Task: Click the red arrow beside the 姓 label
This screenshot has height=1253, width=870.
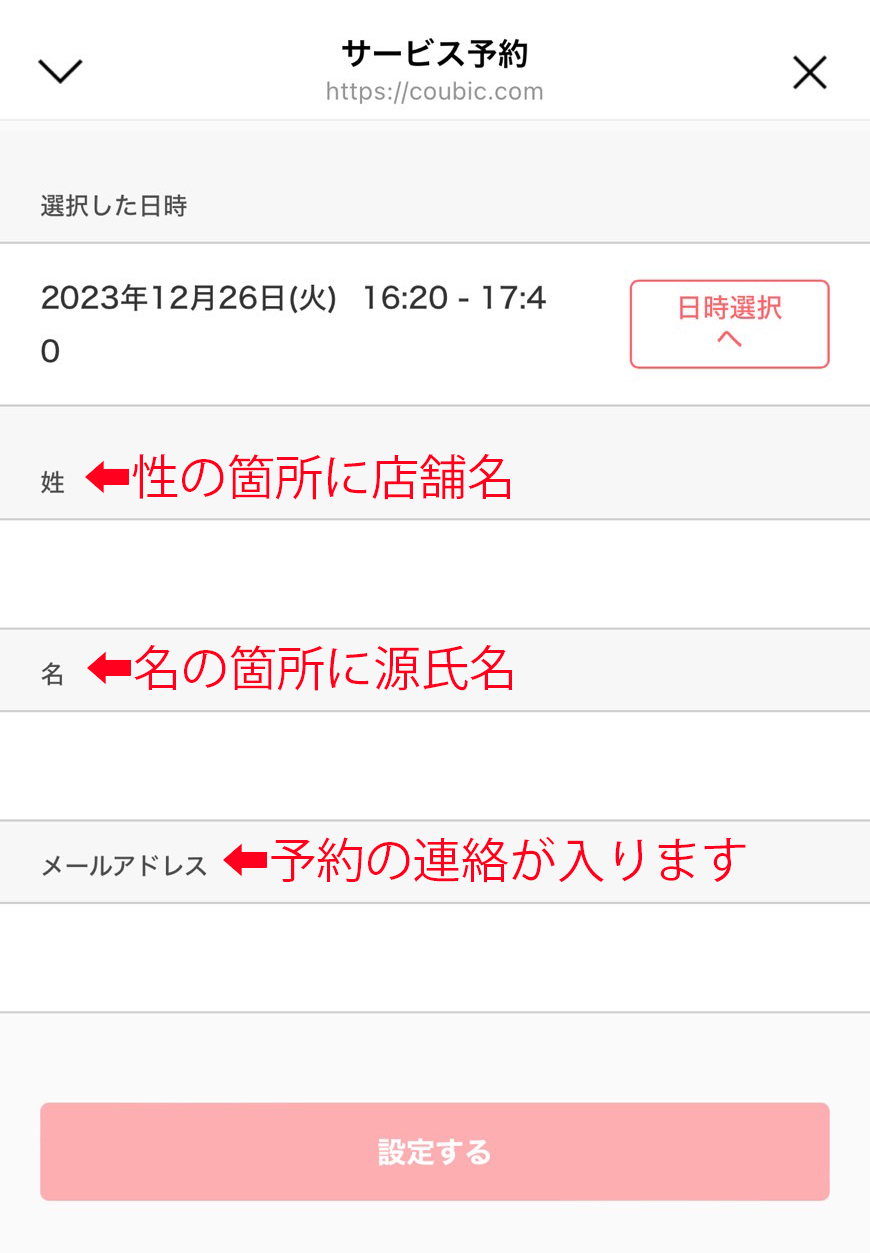Action: [107, 478]
